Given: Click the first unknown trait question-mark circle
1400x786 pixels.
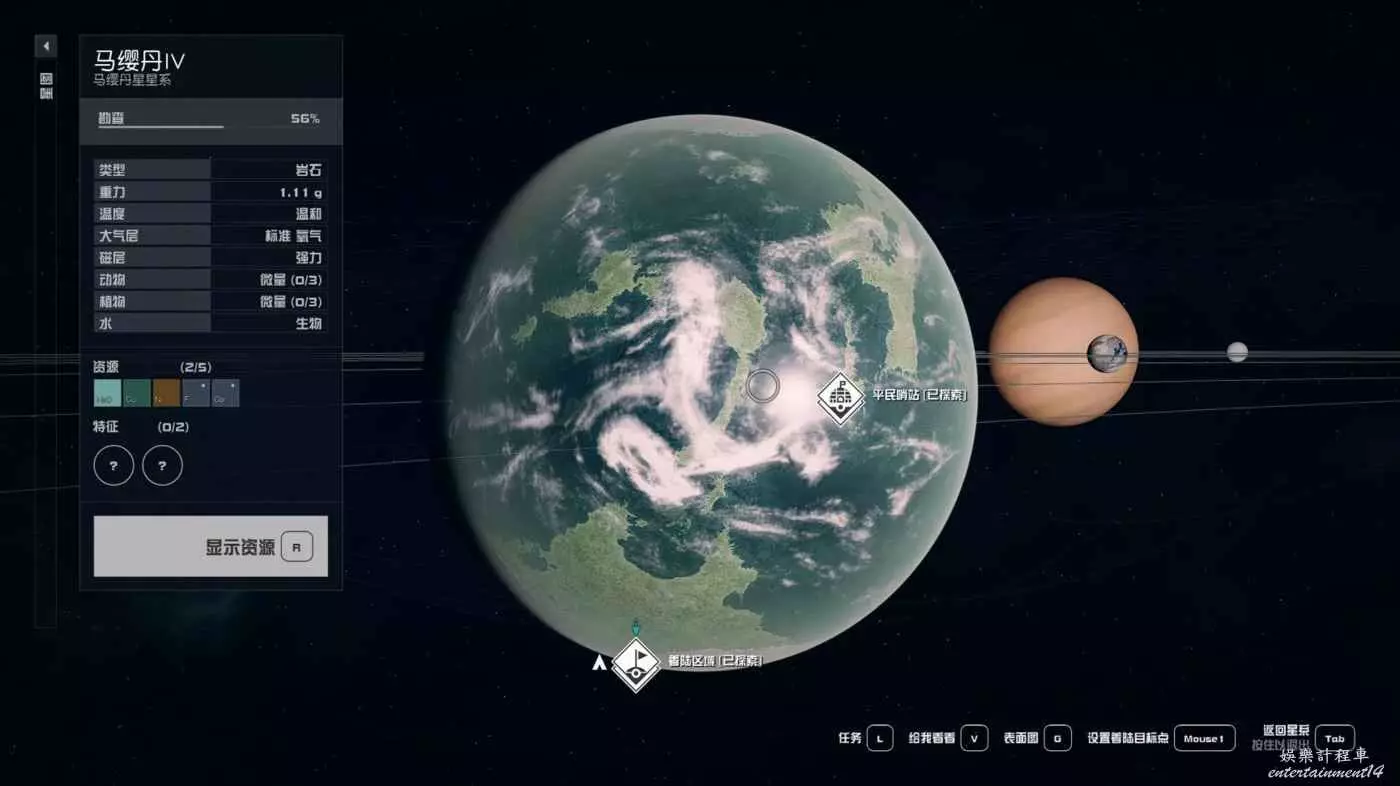Looking at the screenshot, I should click(x=113, y=465).
